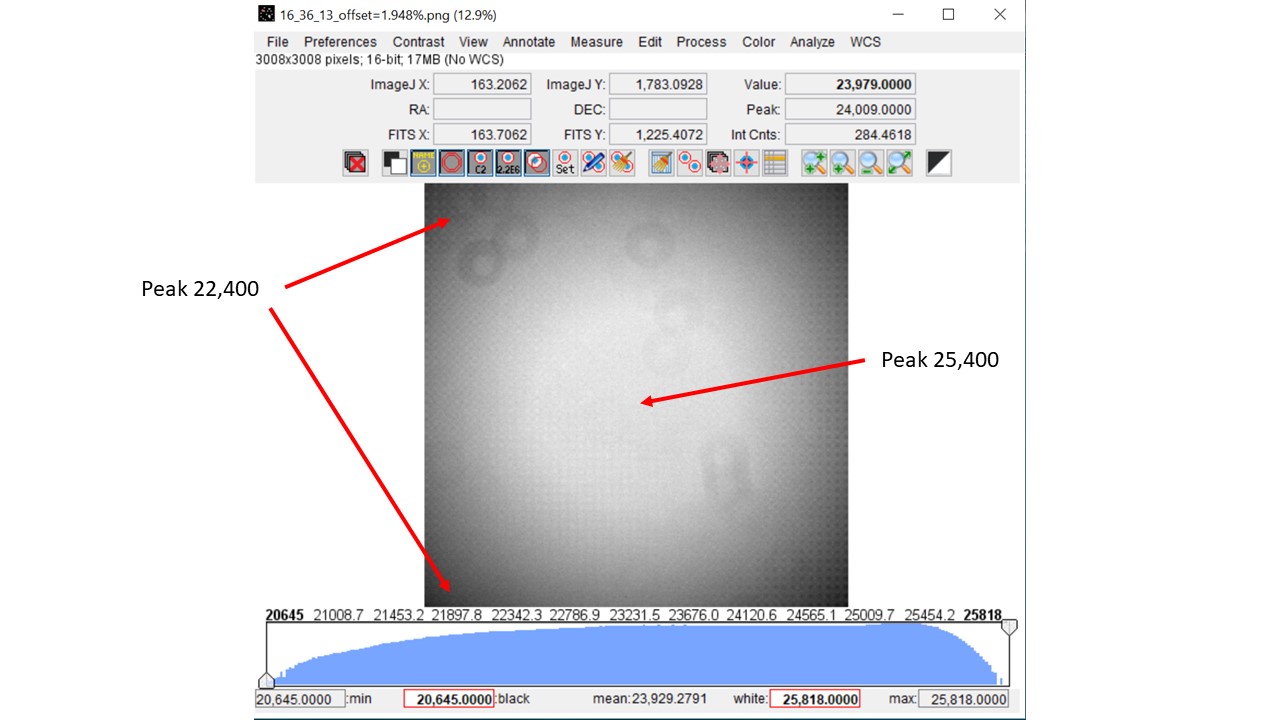Click the histogram white-level slider handle

[x=1009, y=627]
